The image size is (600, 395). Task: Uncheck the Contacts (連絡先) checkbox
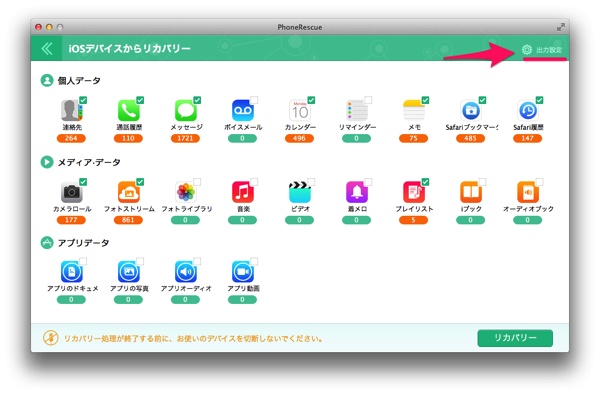click(x=83, y=100)
